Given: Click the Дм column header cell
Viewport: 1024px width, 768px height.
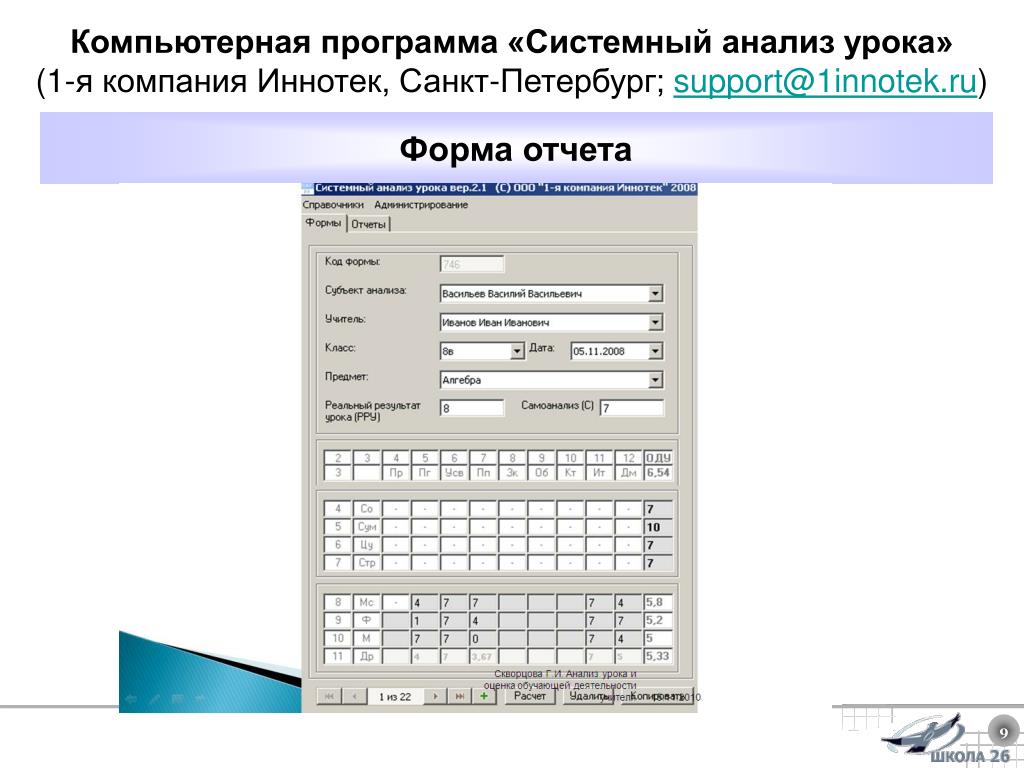Looking at the screenshot, I should [x=628, y=473].
